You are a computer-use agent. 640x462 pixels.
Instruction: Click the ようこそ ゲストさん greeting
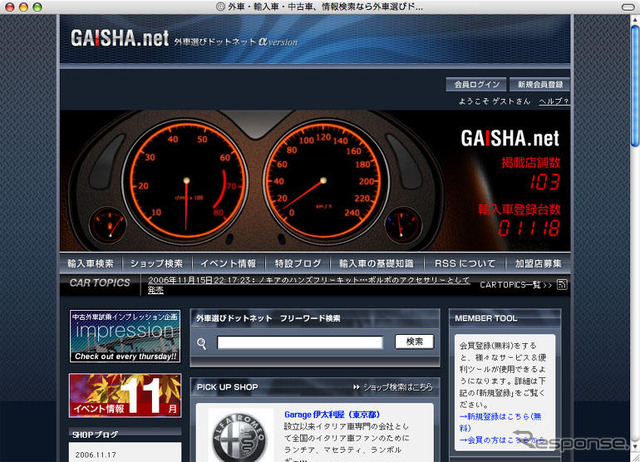tap(494, 101)
